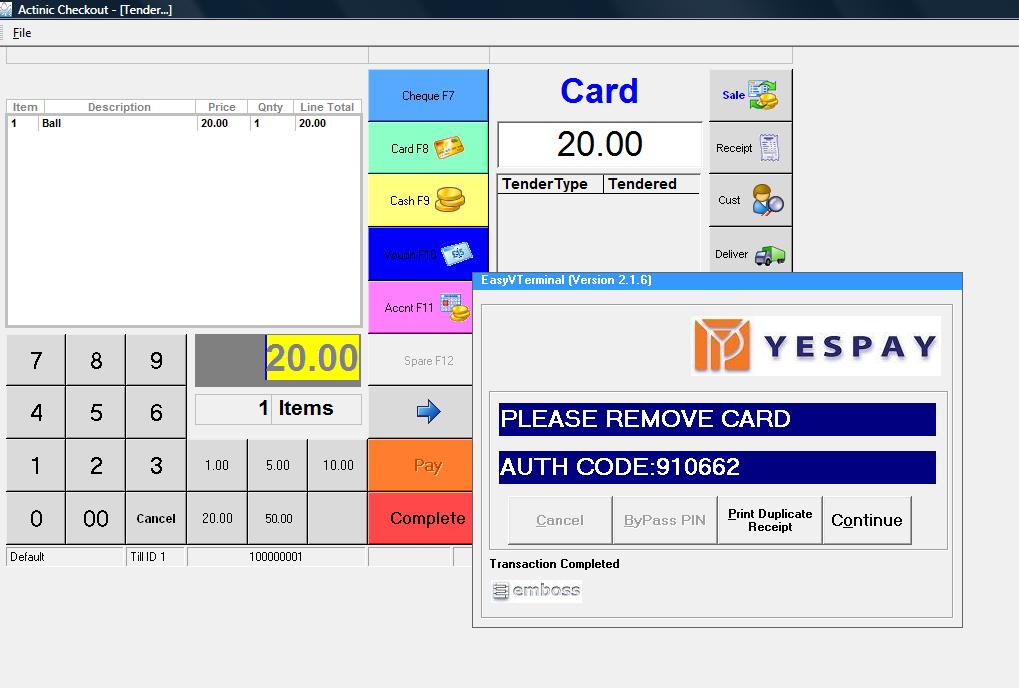Open the File menu
This screenshot has width=1019, height=688.
pyautogui.click(x=22, y=33)
